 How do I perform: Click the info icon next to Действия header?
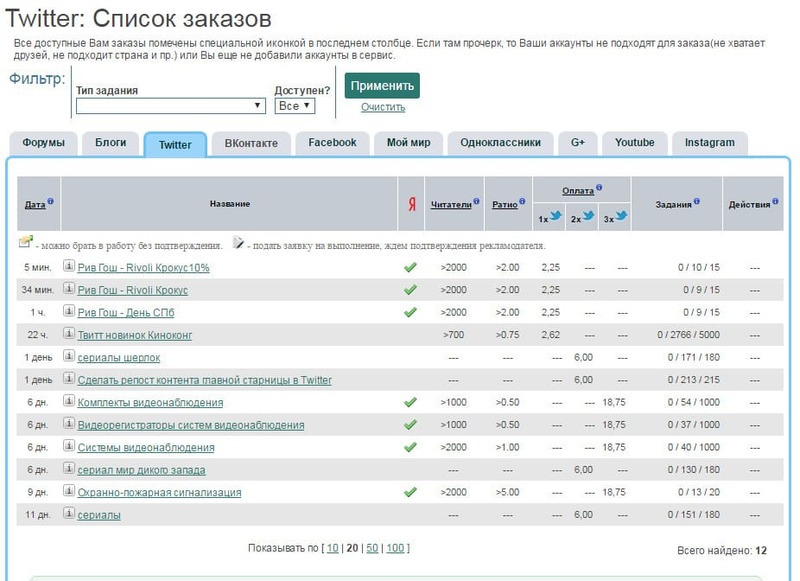coord(775,201)
